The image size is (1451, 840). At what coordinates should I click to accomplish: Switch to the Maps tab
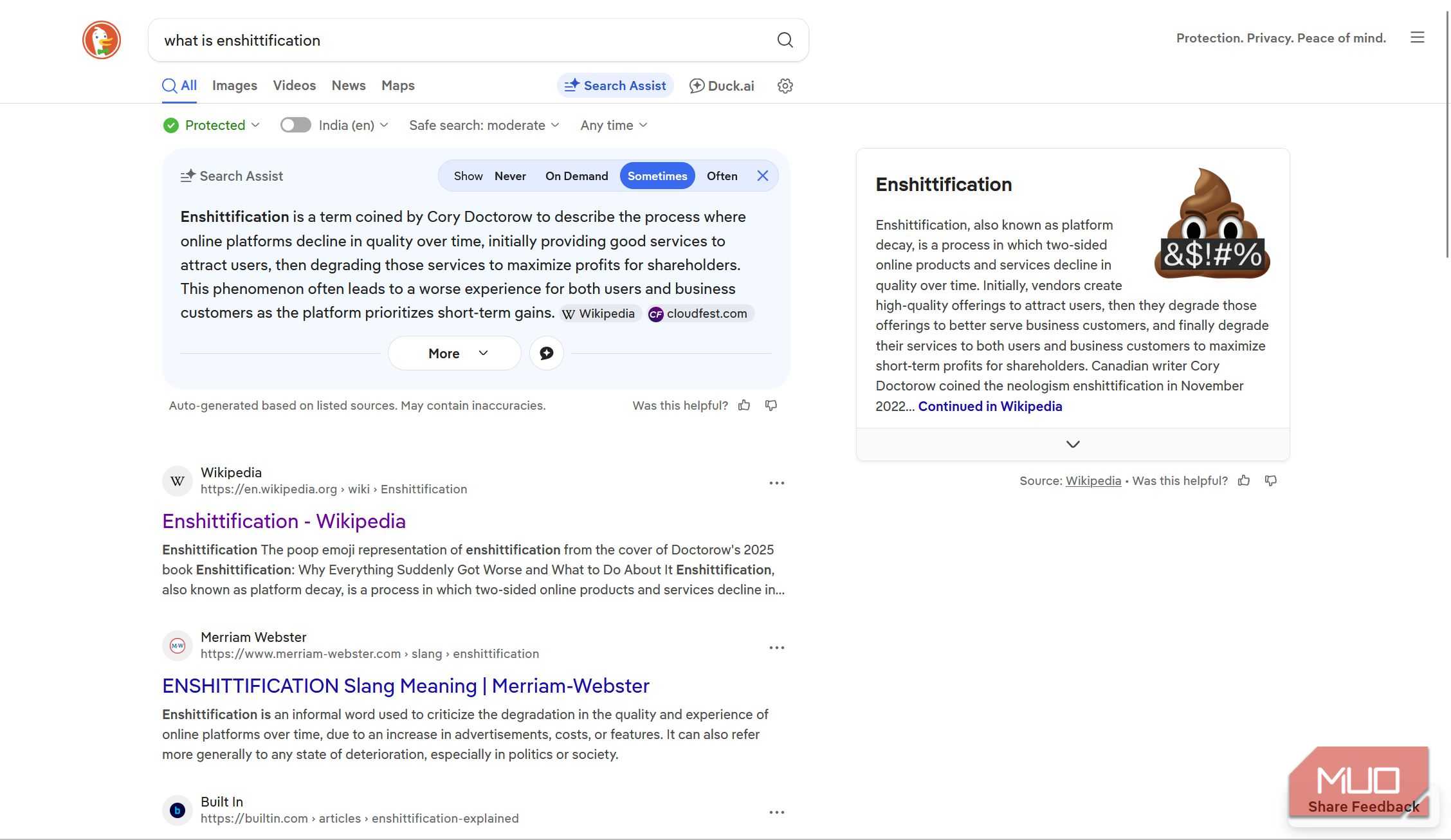point(398,86)
